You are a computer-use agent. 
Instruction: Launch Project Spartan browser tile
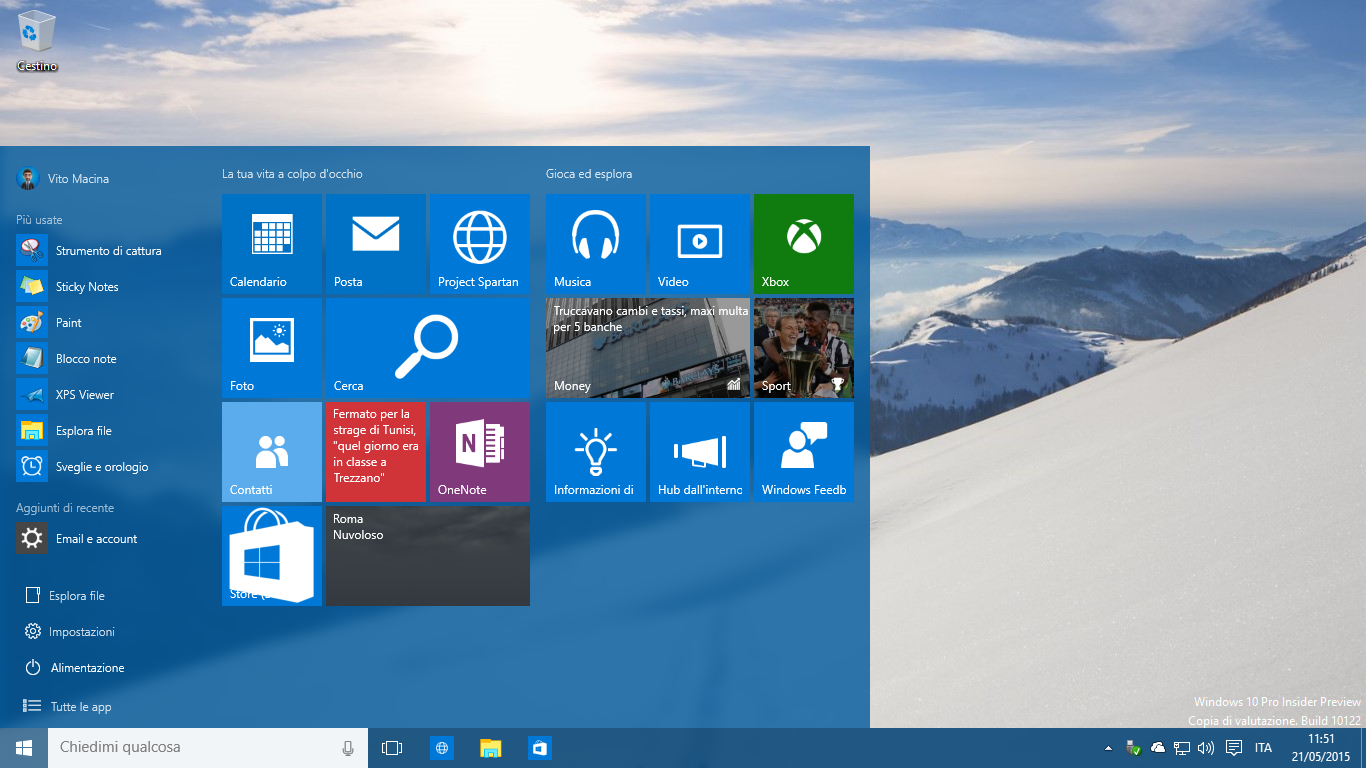coord(480,244)
